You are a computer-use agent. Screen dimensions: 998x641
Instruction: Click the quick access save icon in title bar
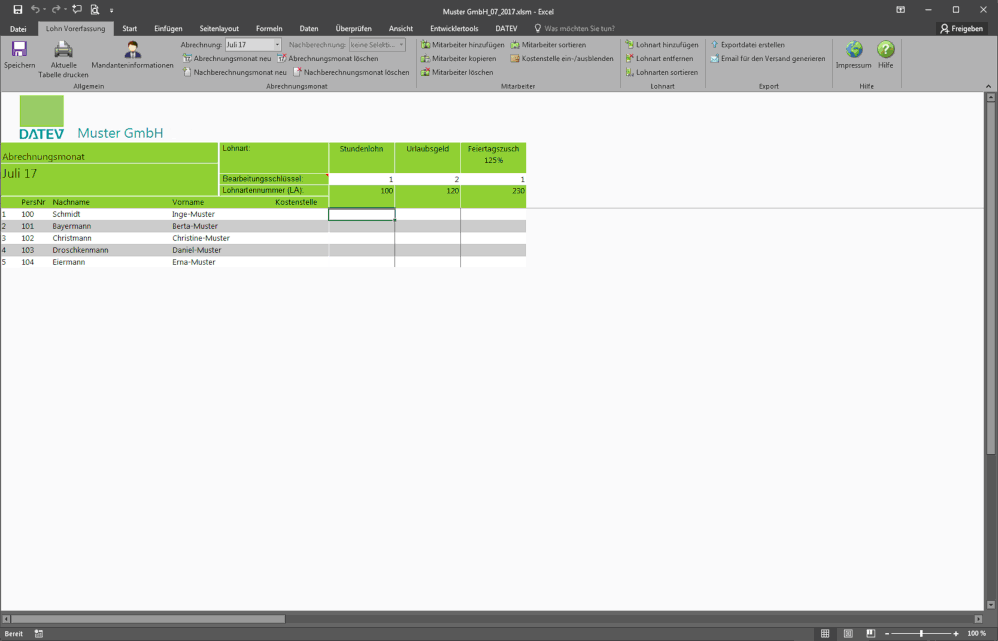[18, 10]
